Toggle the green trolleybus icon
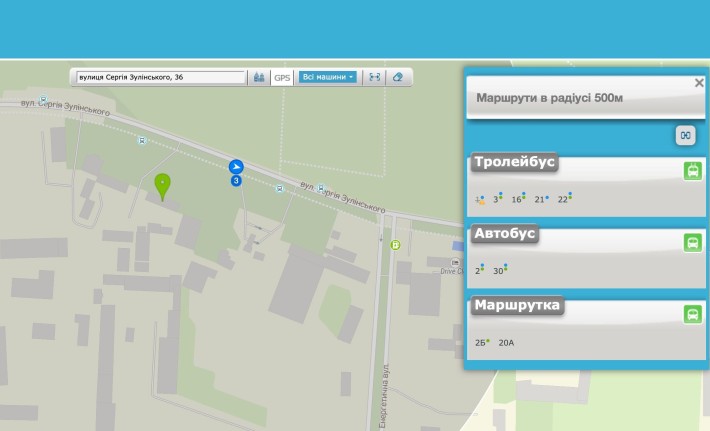Viewport: 710px width, 431px height. (x=692, y=171)
